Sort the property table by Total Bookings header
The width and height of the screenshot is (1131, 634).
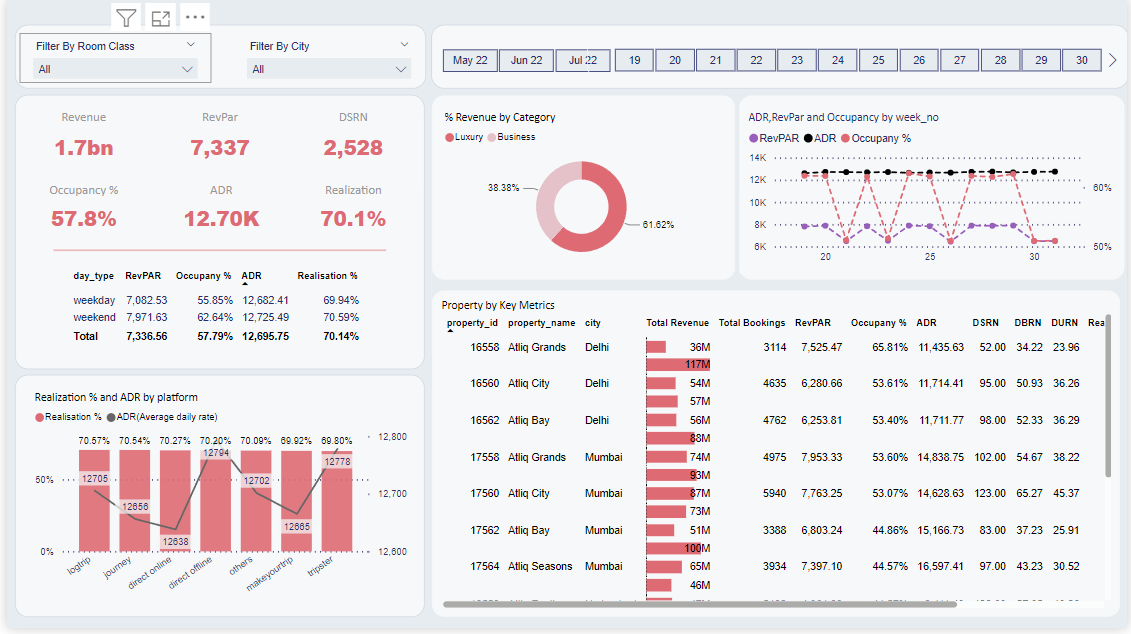tap(752, 323)
